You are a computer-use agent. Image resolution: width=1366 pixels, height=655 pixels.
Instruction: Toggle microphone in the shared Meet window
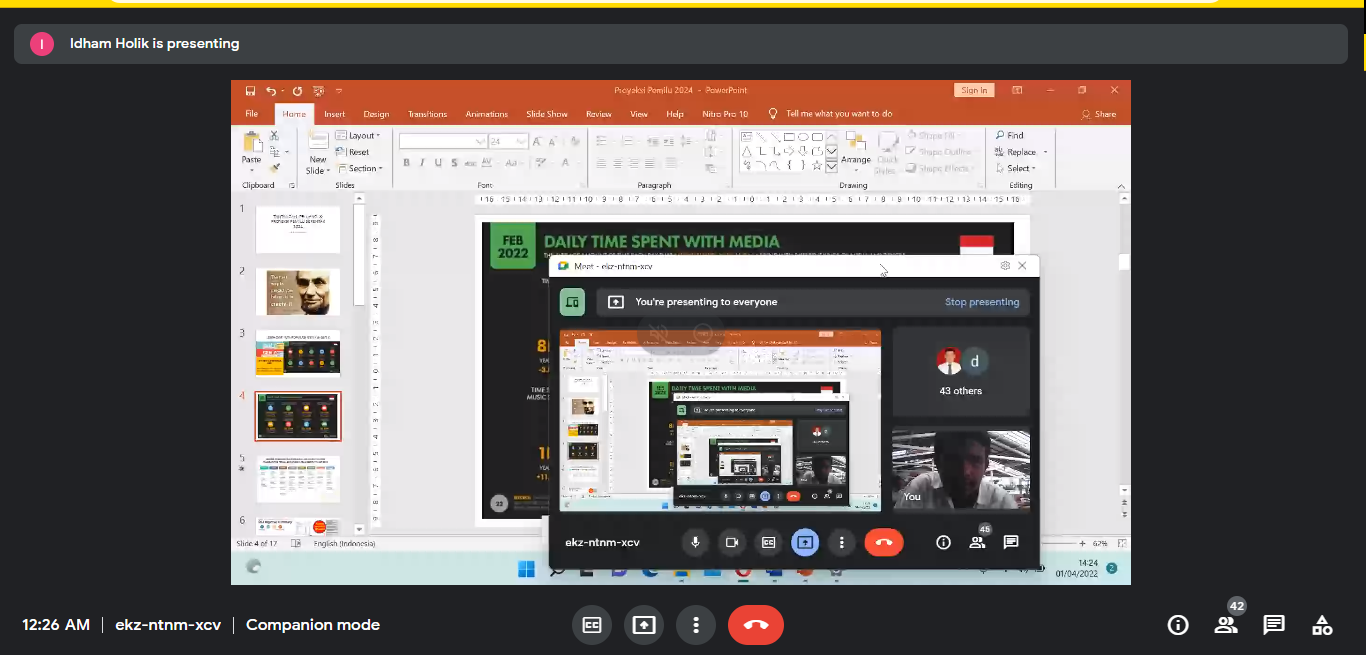695,542
